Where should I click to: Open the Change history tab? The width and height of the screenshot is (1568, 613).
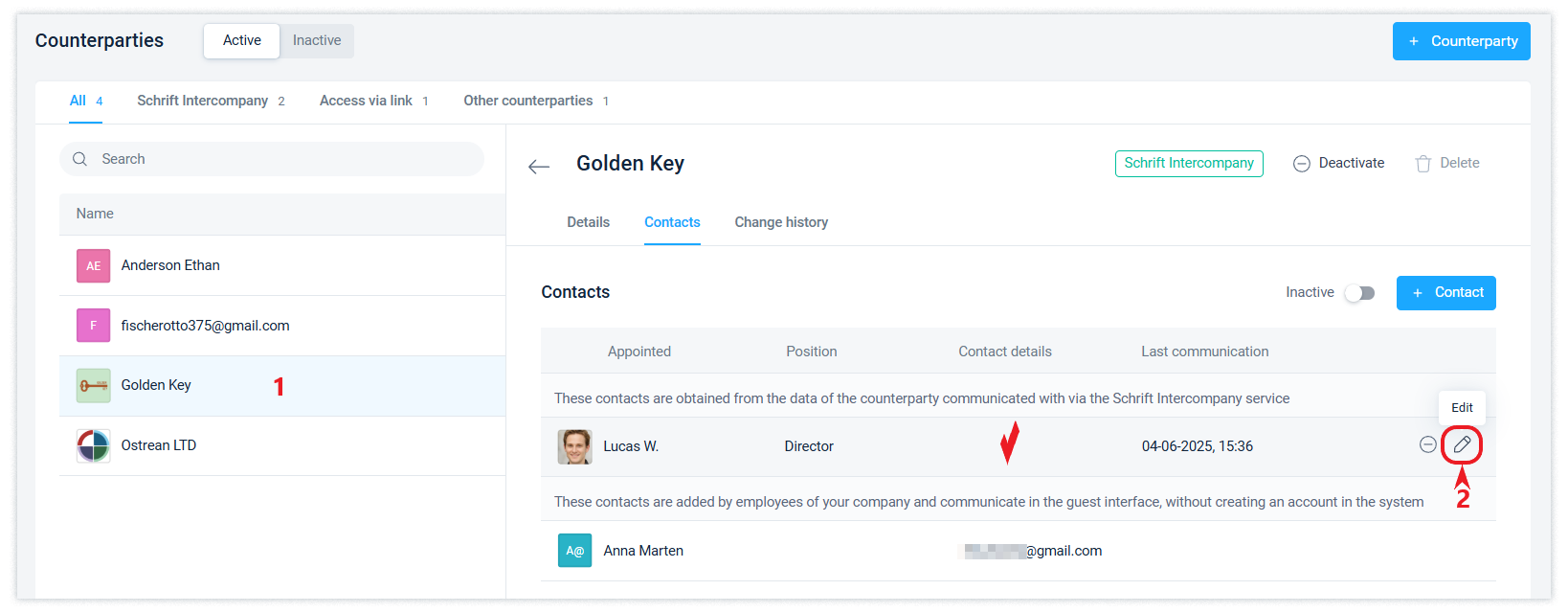pos(781,222)
